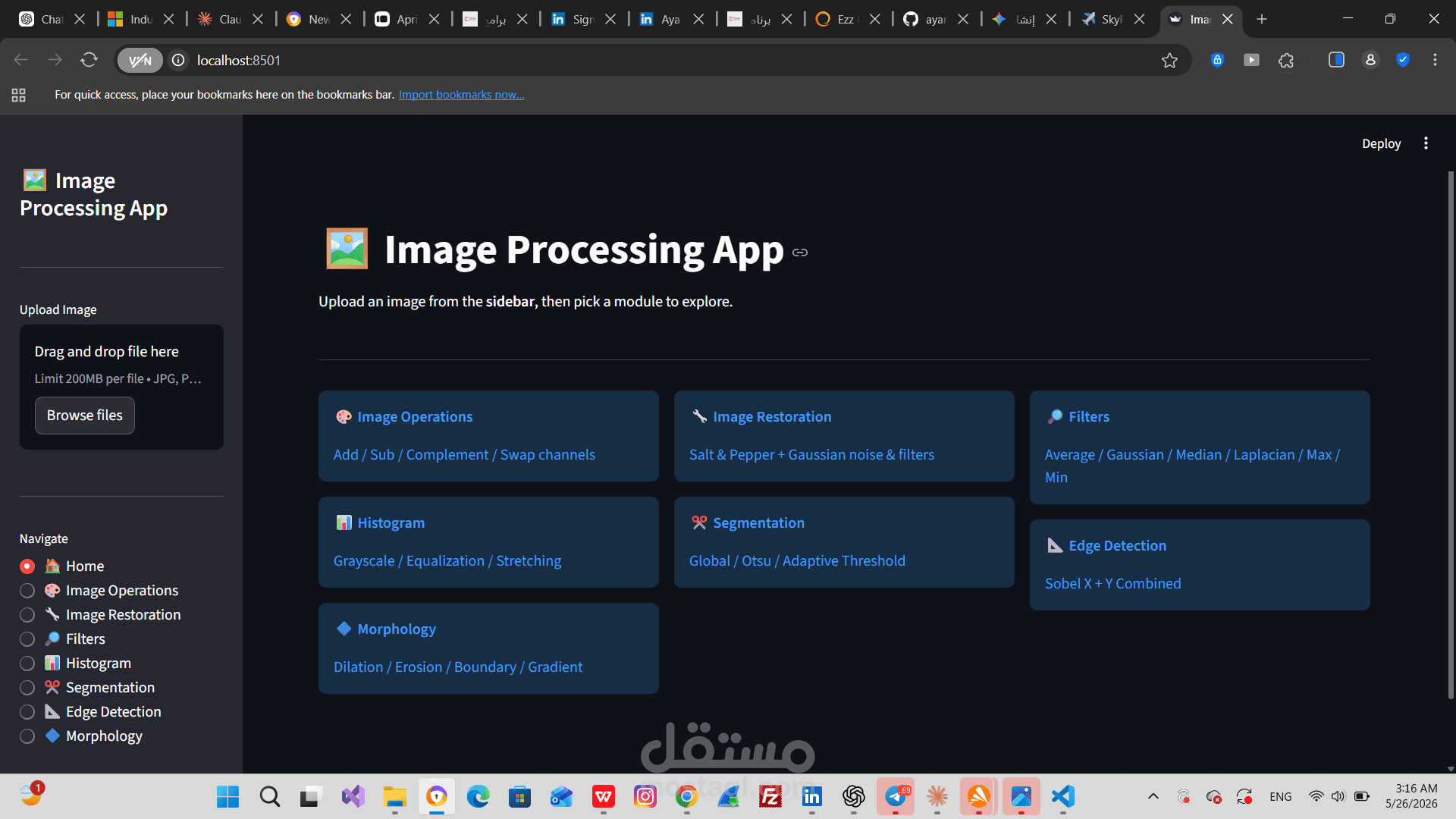Viewport: 1456px width, 819px height.
Task: Toggle the browser sidebar panel icon
Action: click(1336, 60)
